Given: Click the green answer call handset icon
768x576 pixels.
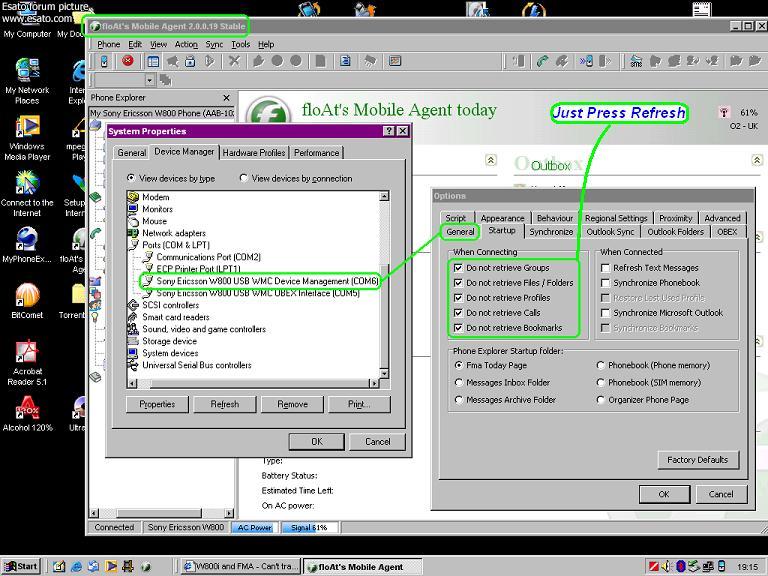Looking at the screenshot, I should [x=542, y=61].
